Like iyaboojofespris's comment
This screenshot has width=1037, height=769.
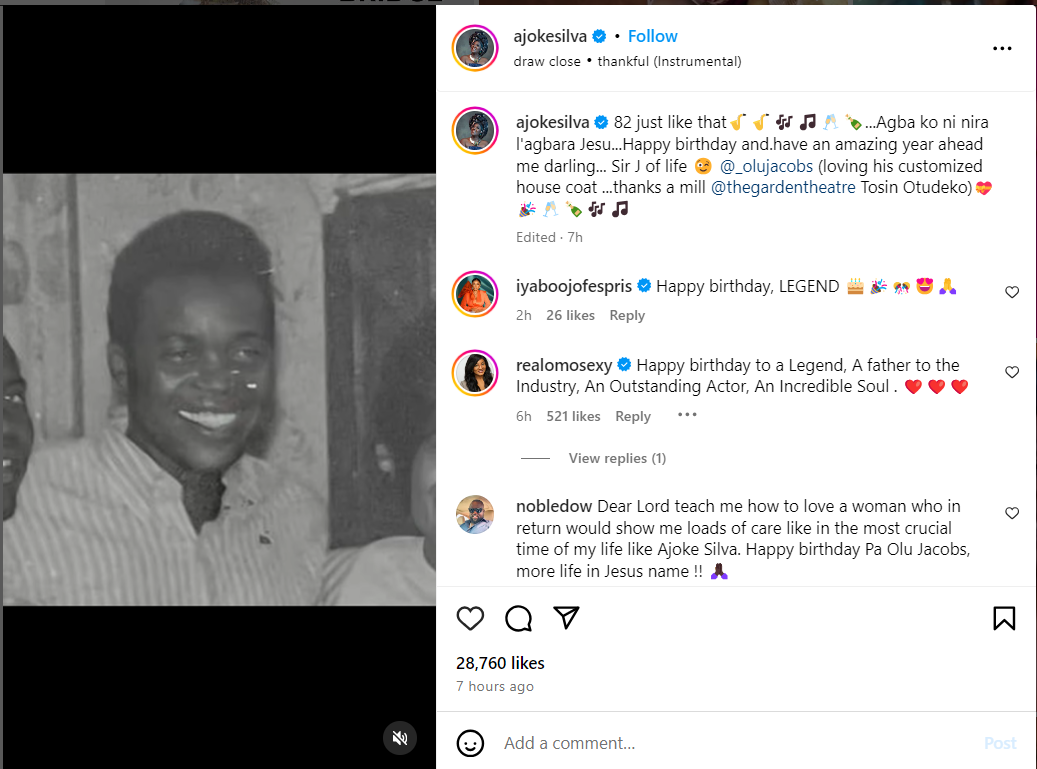point(1012,292)
